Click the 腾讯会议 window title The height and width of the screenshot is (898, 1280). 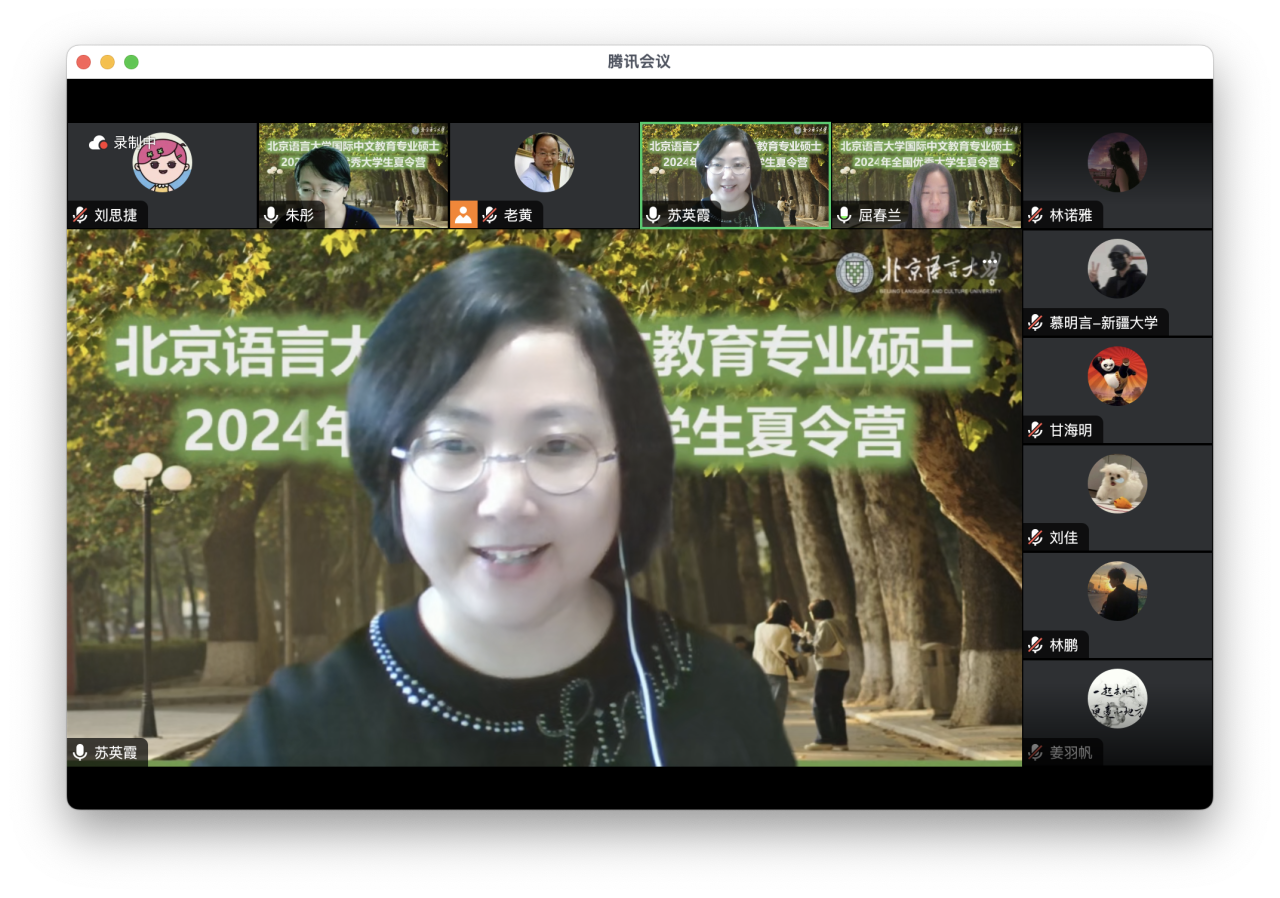[x=639, y=62]
